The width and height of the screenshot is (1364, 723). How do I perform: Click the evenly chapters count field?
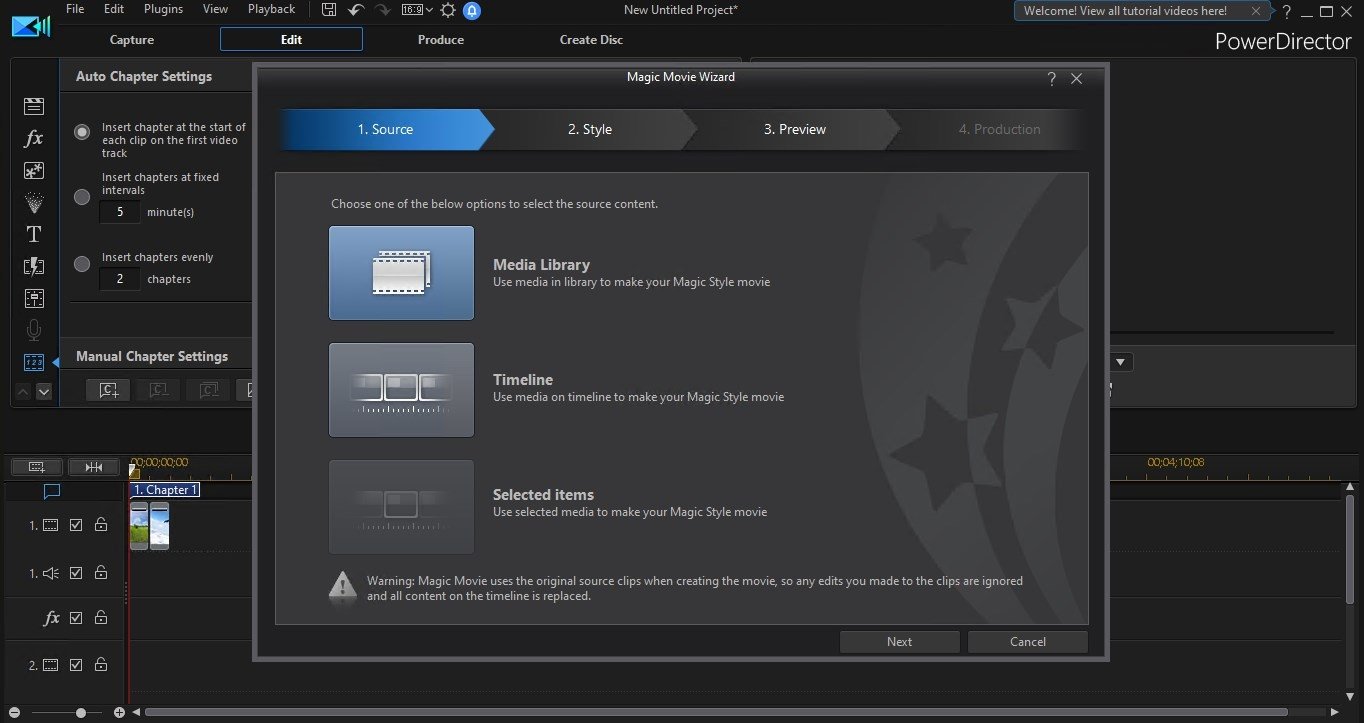pyautogui.click(x=120, y=279)
